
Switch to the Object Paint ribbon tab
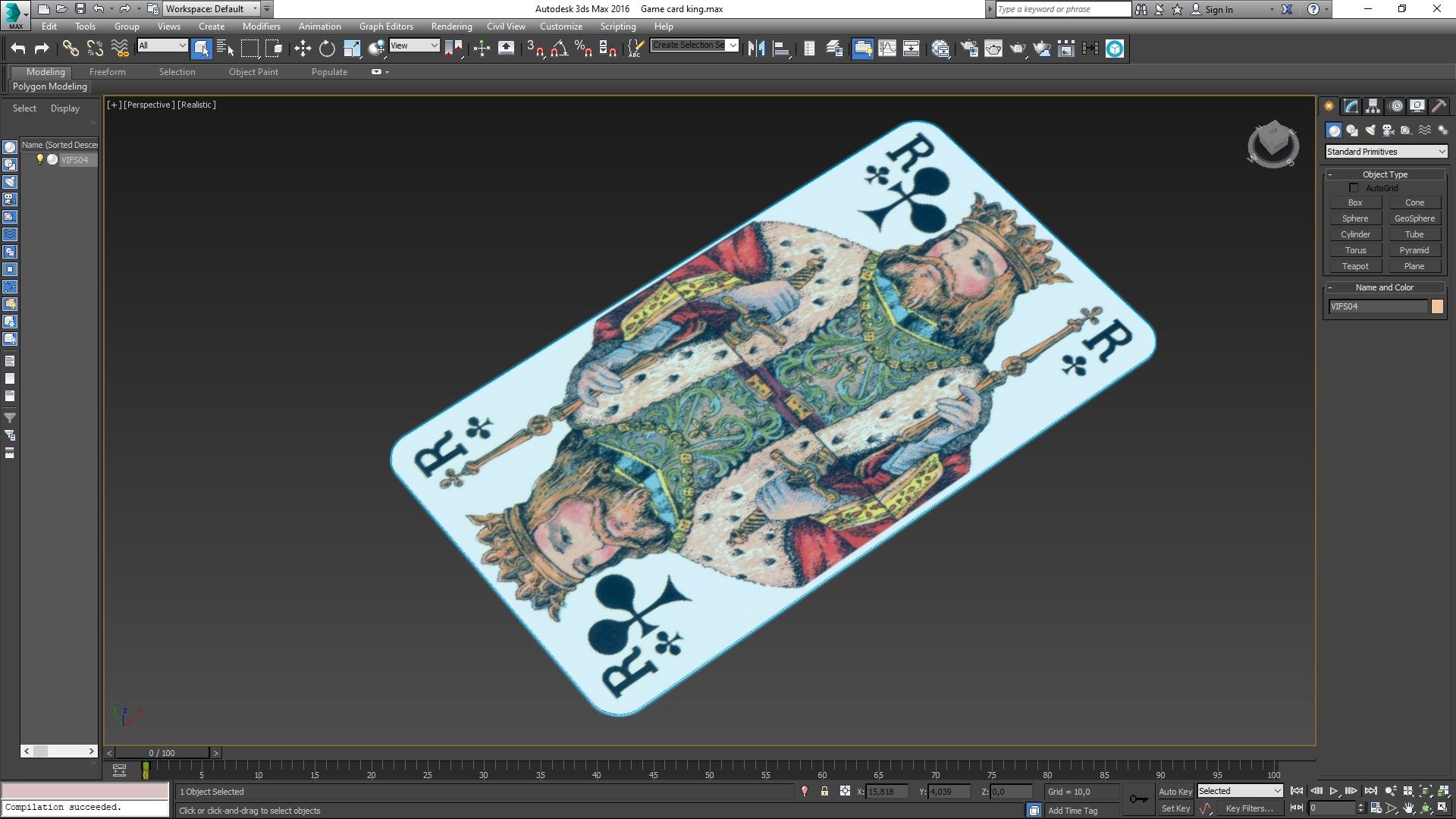[253, 72]
